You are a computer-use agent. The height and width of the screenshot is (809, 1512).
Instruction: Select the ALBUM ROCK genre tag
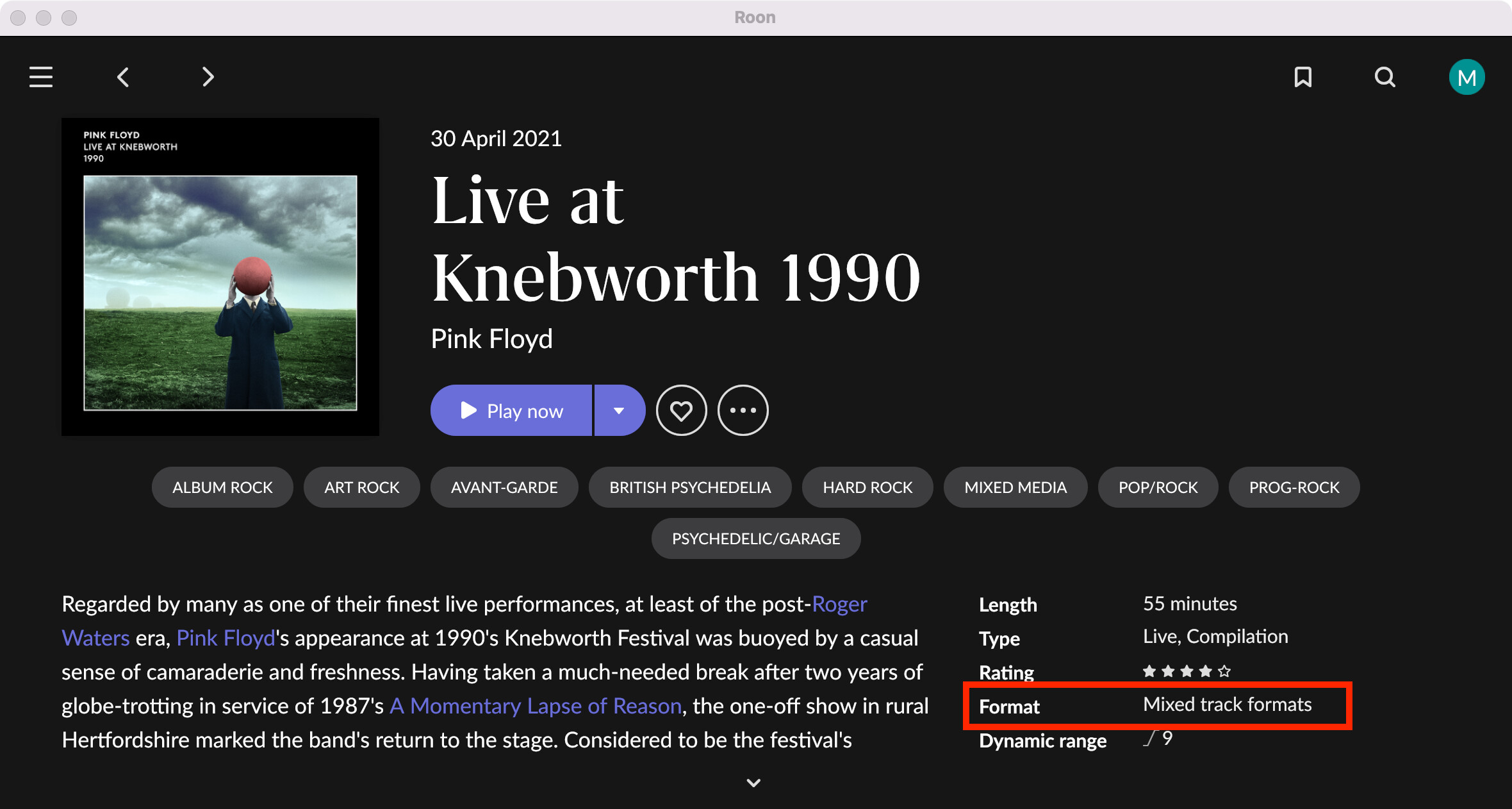pos(222,487)
